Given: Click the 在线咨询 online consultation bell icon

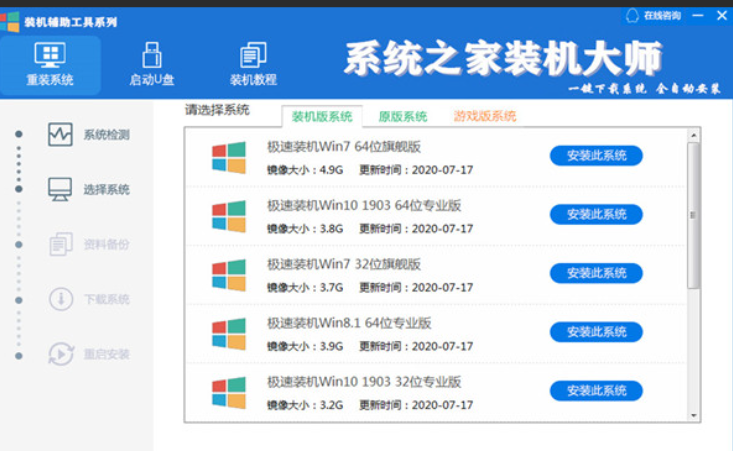Looking at the screenshot, I should 632,15.
